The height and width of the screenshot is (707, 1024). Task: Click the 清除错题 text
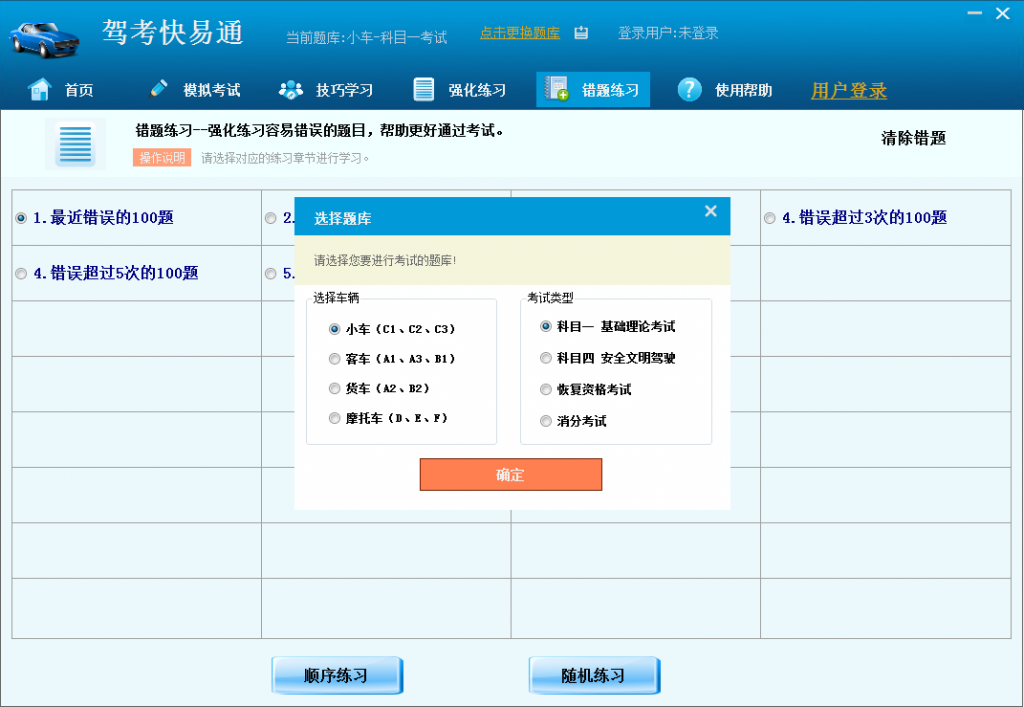click(x=913, y=138)
